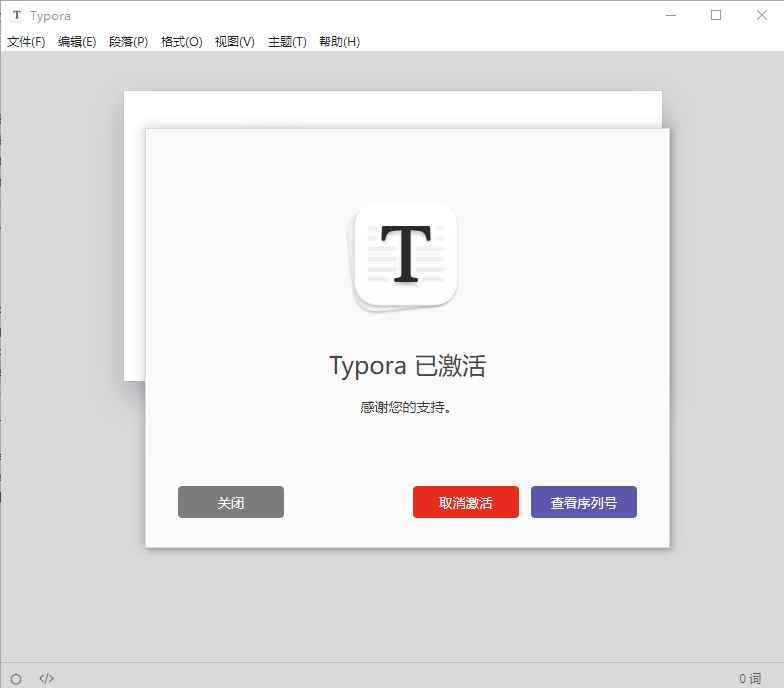The height and width of the screenshot is (688, 784).
Task: Open the 主题(T) menu
Action: 287,42
